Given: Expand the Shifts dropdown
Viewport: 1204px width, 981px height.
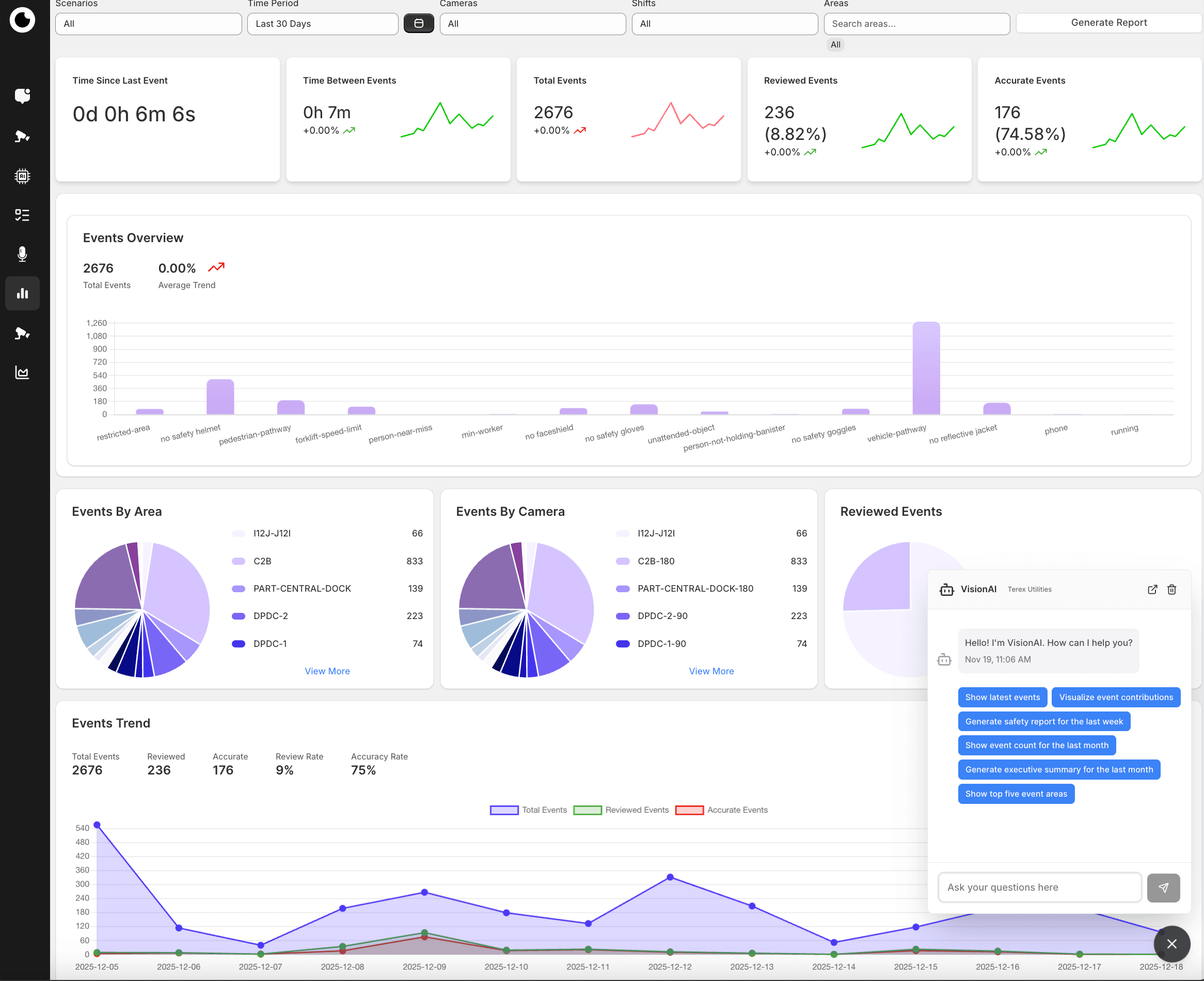Looking at the screenshot, I should pyautogui.click(x=724, y=23).
